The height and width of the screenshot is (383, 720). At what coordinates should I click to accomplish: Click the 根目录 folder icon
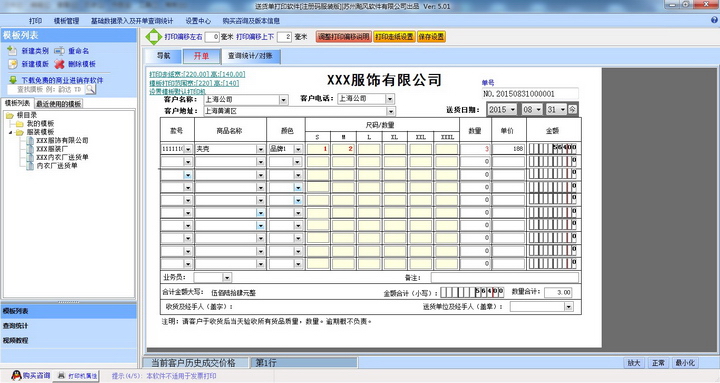(x=10, y=115)
